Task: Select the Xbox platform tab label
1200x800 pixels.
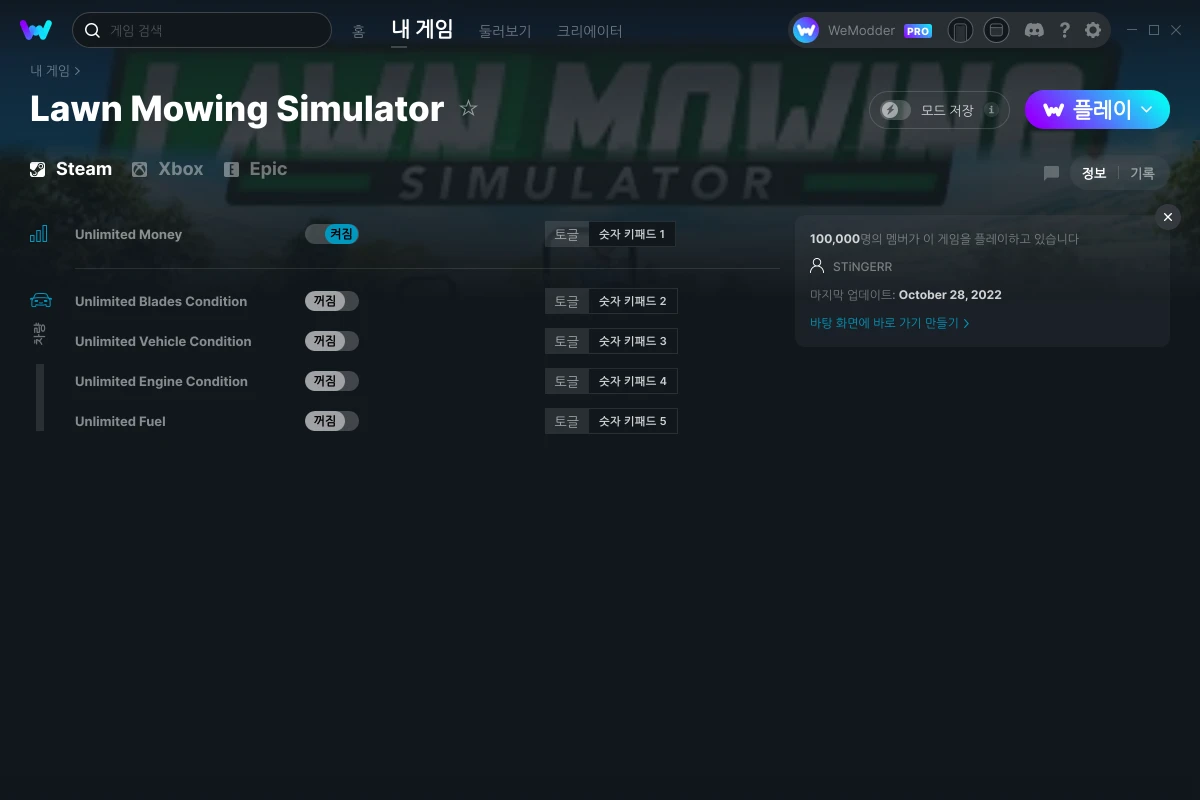Action: 181,169
